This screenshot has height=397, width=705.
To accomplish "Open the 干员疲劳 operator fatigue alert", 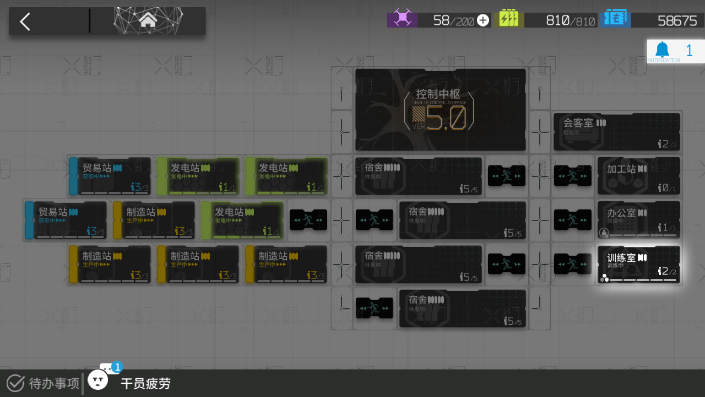I will [146, 384].
